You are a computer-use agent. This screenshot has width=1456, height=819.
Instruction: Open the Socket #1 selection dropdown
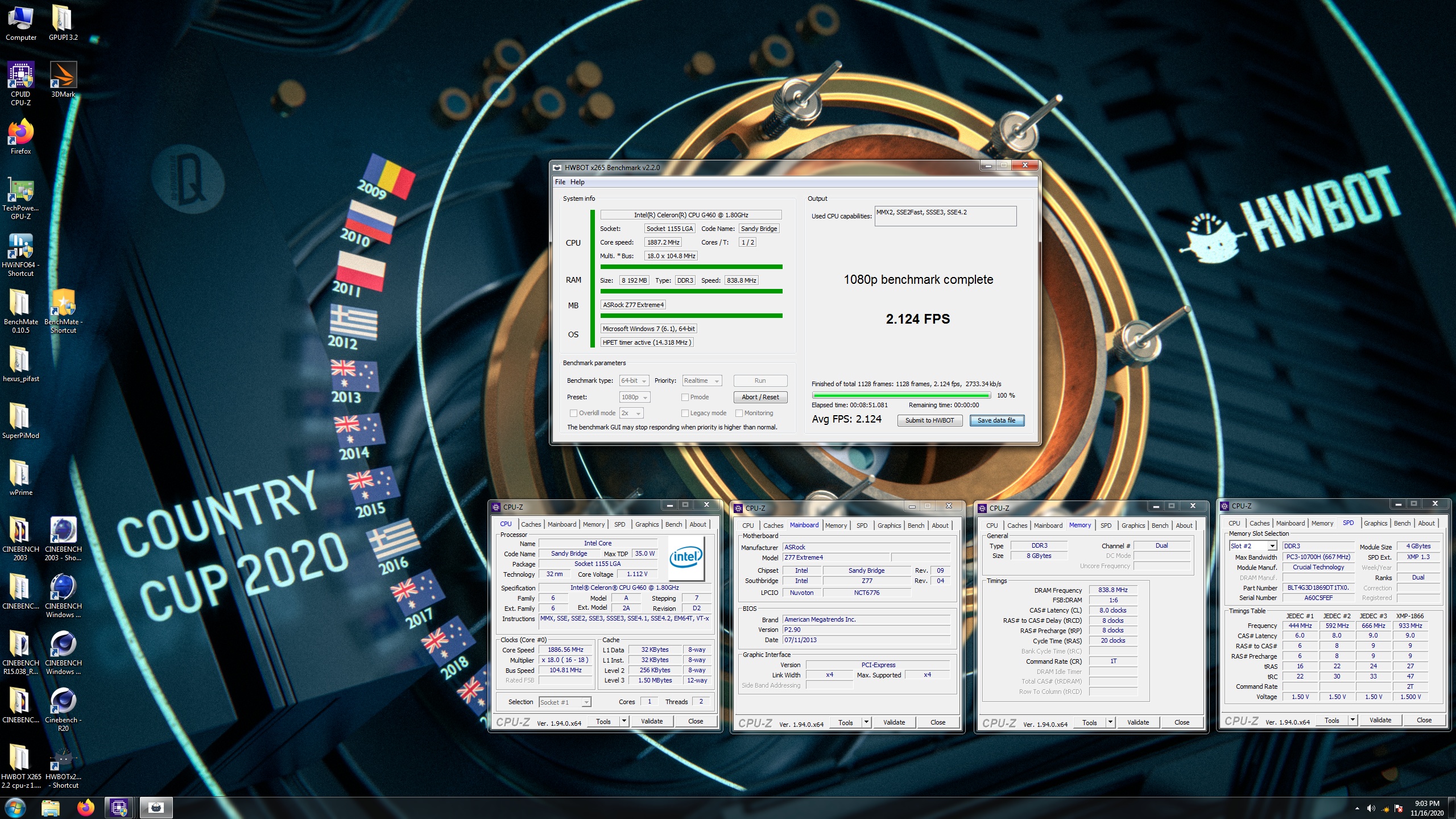(x=565, y=702)
